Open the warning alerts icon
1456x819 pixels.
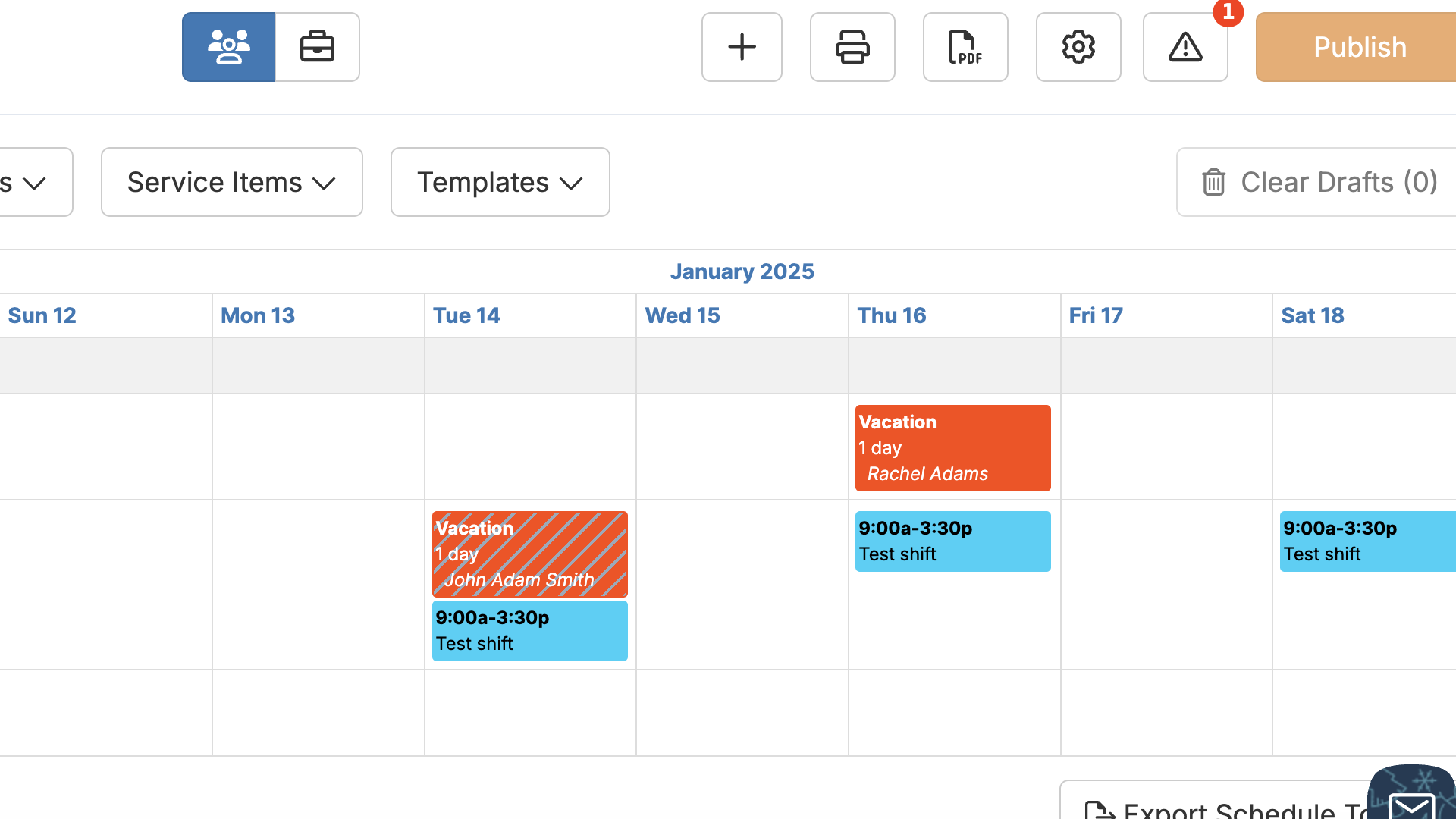coord(1185,47)
